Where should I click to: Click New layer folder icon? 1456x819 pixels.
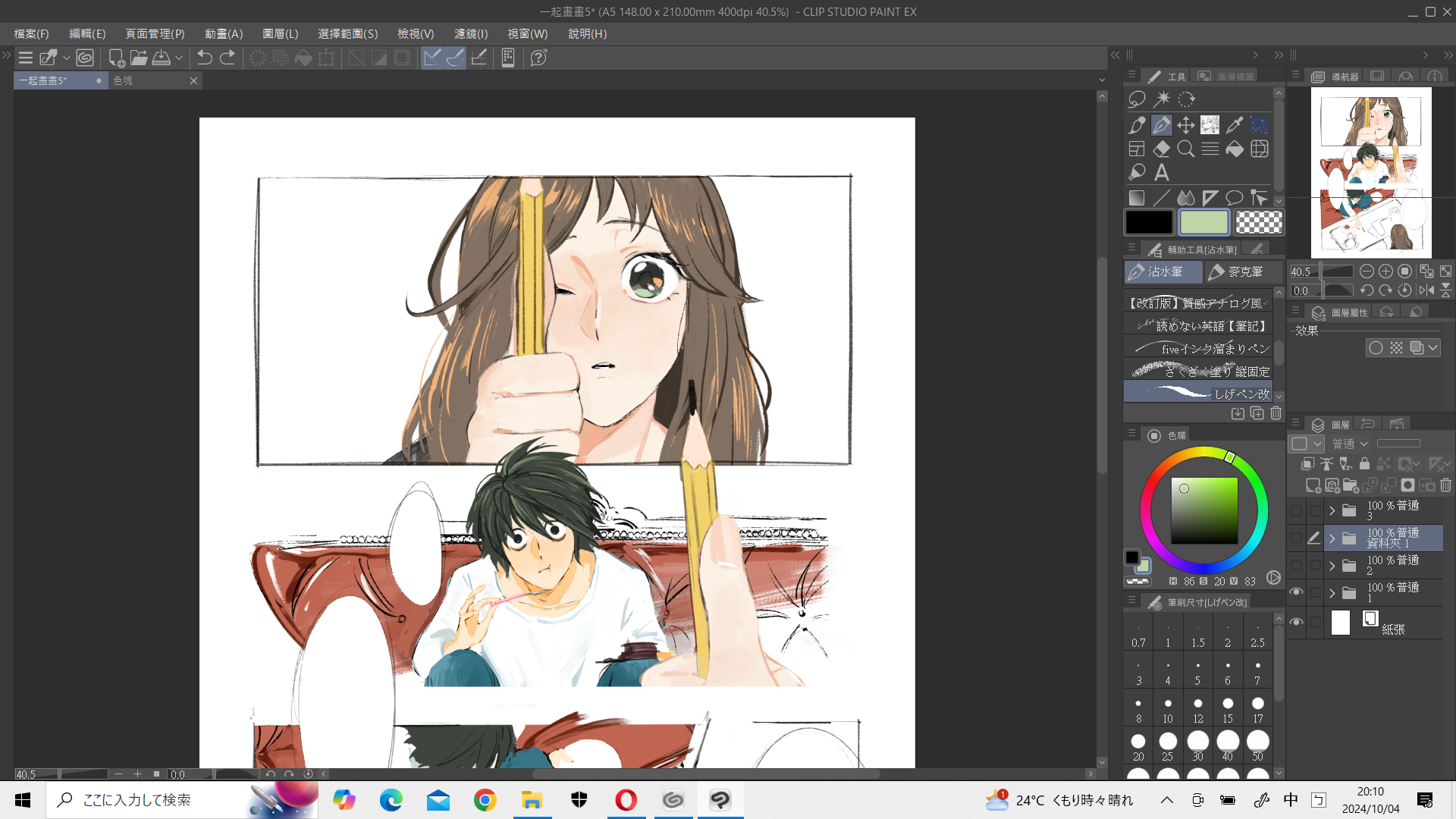(x=1351, y=485)
